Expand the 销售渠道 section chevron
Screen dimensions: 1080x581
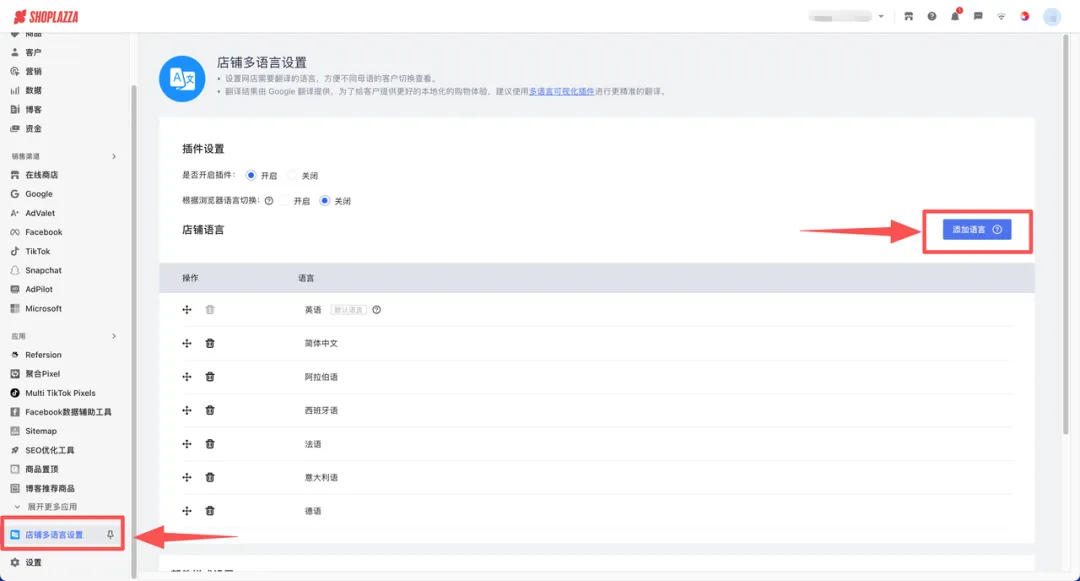click(x=114, y=156)
